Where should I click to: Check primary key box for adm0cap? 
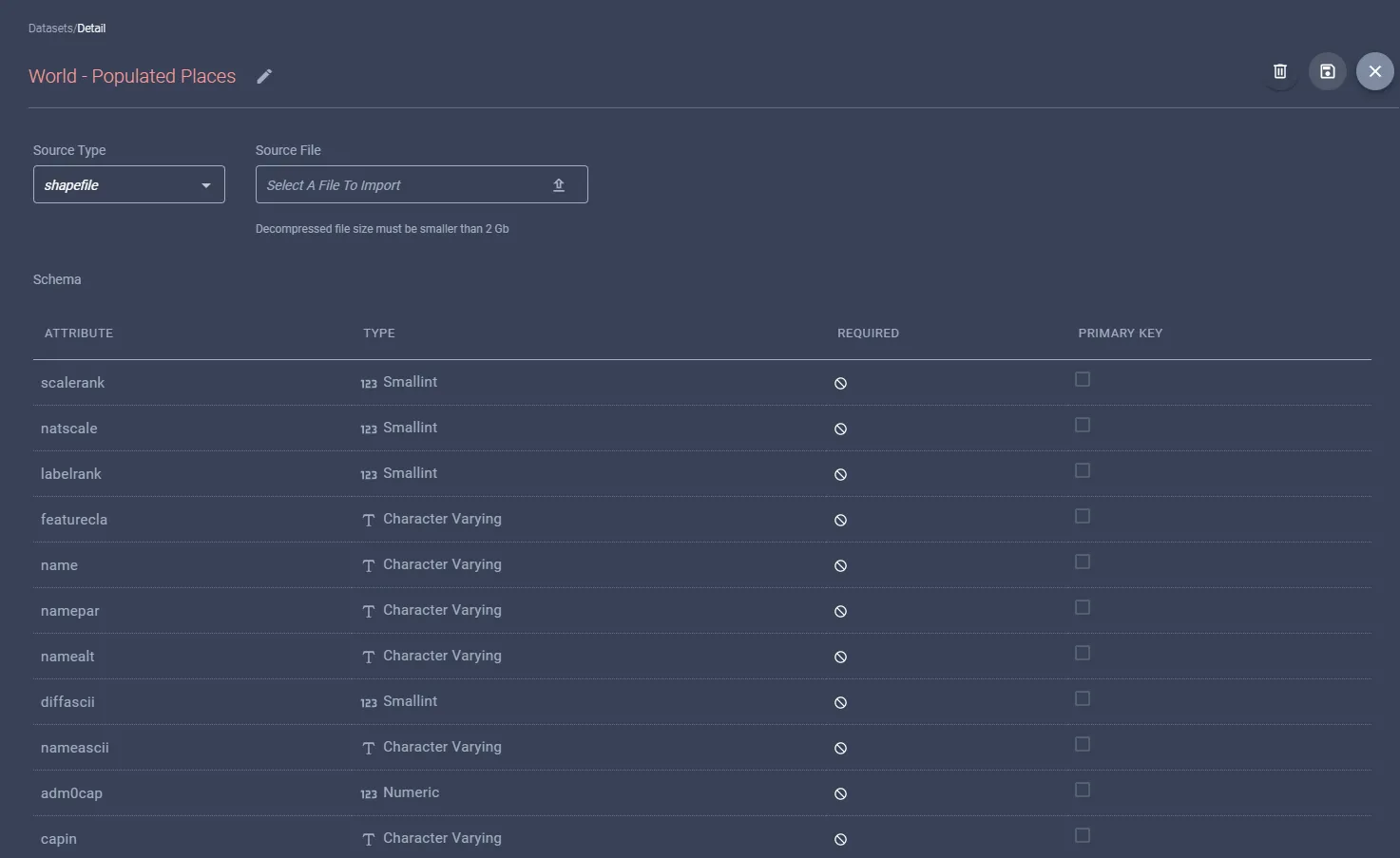pyautogui.click(x=1083, y=790)
